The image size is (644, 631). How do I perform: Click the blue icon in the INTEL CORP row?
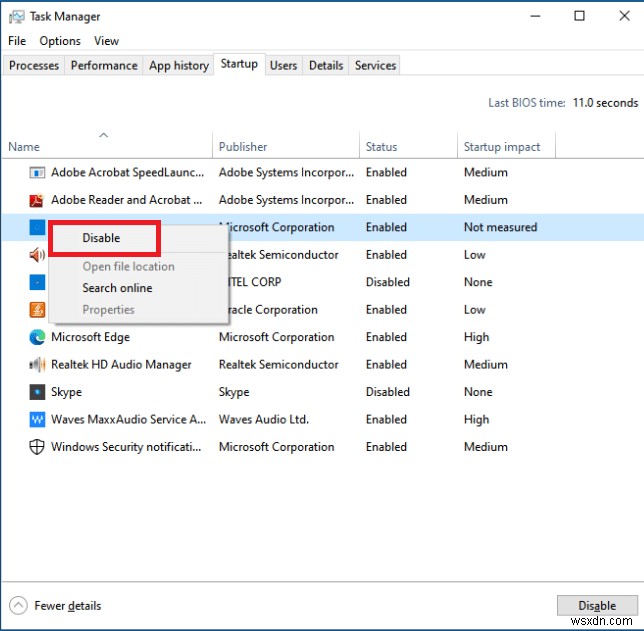[x=37, y=282]
